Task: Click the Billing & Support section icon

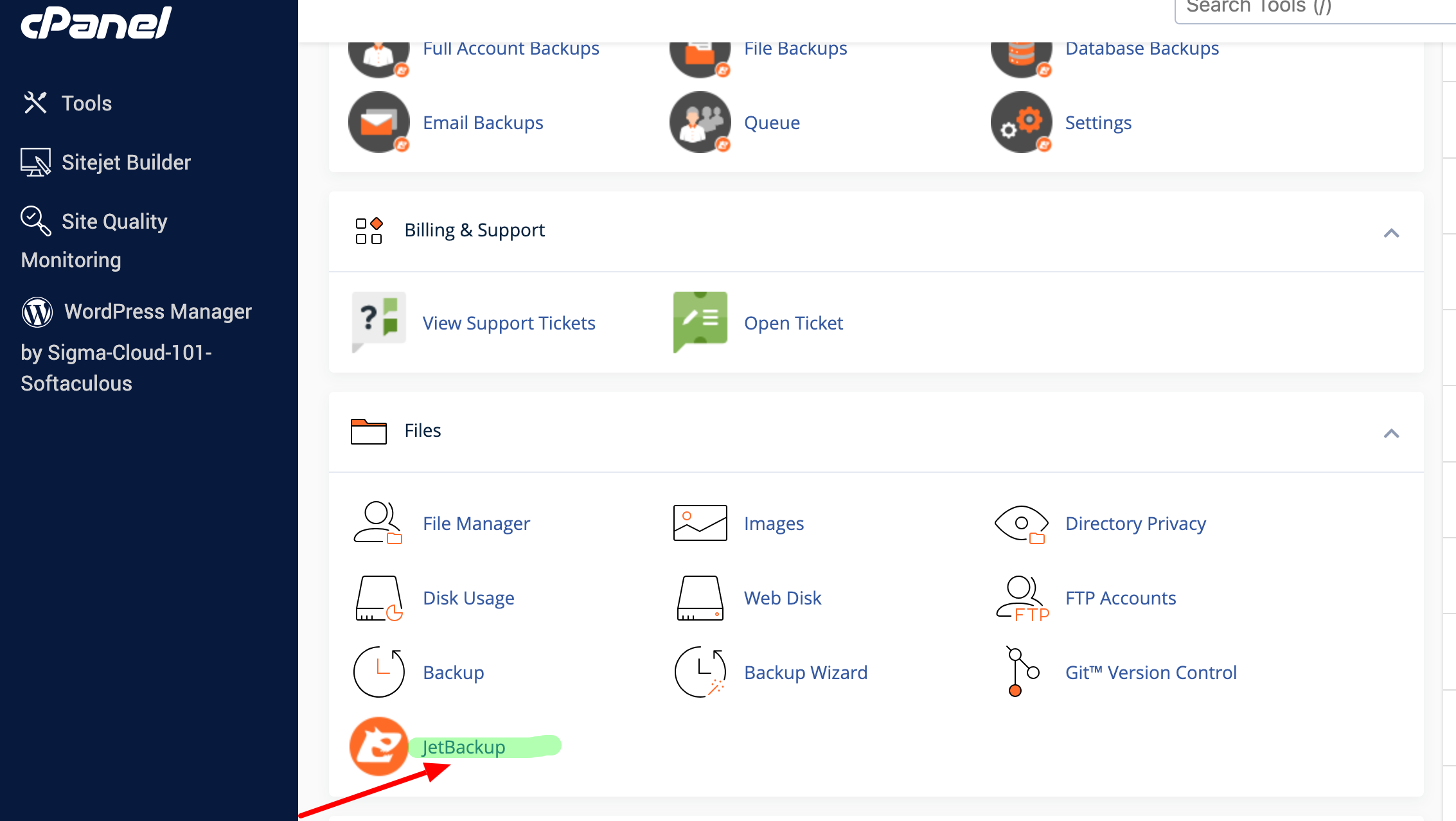Action: click(369, 231)
